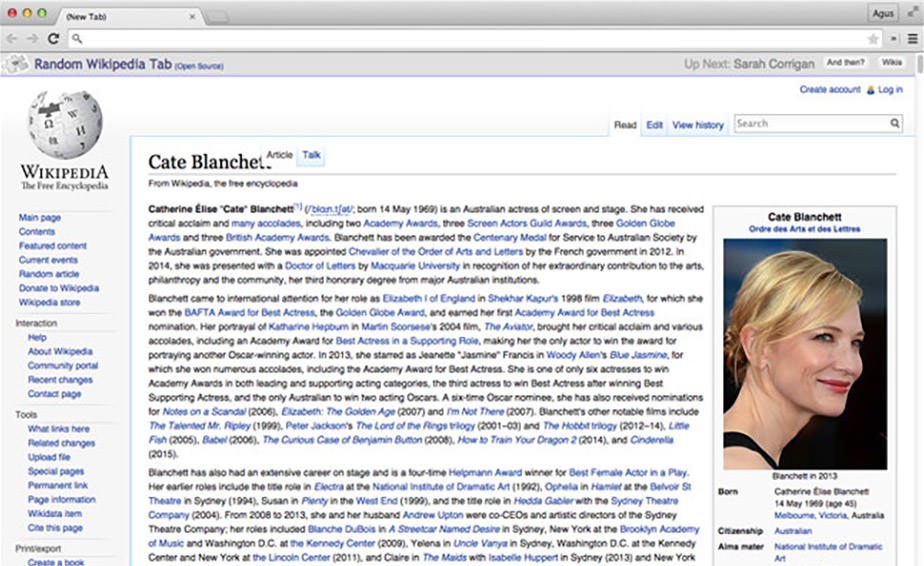Click the Macquarie University link
This screenshot has width=924, height=566.
pos(415,266)
